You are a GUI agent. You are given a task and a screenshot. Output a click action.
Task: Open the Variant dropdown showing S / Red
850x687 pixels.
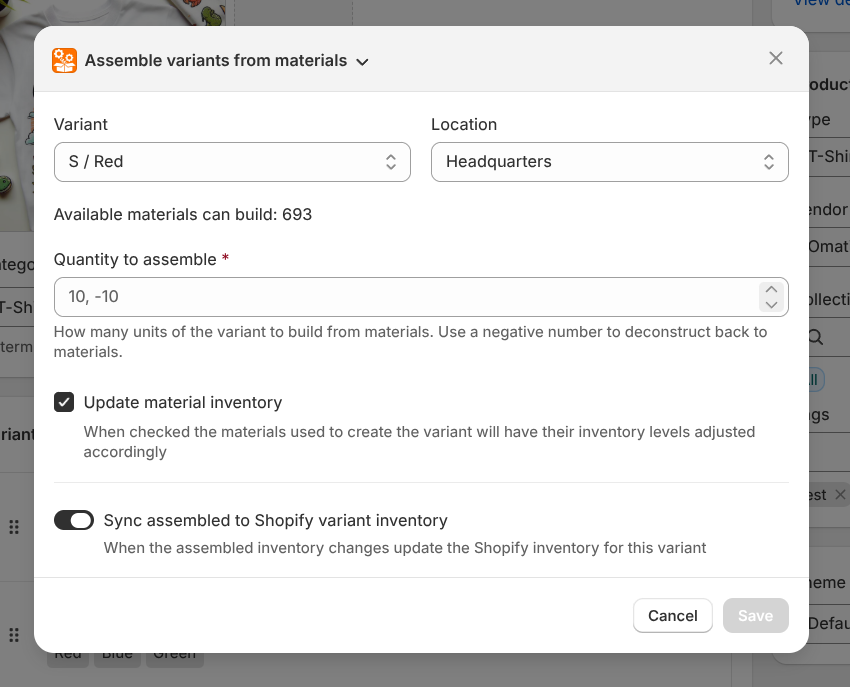click(232, 161)
